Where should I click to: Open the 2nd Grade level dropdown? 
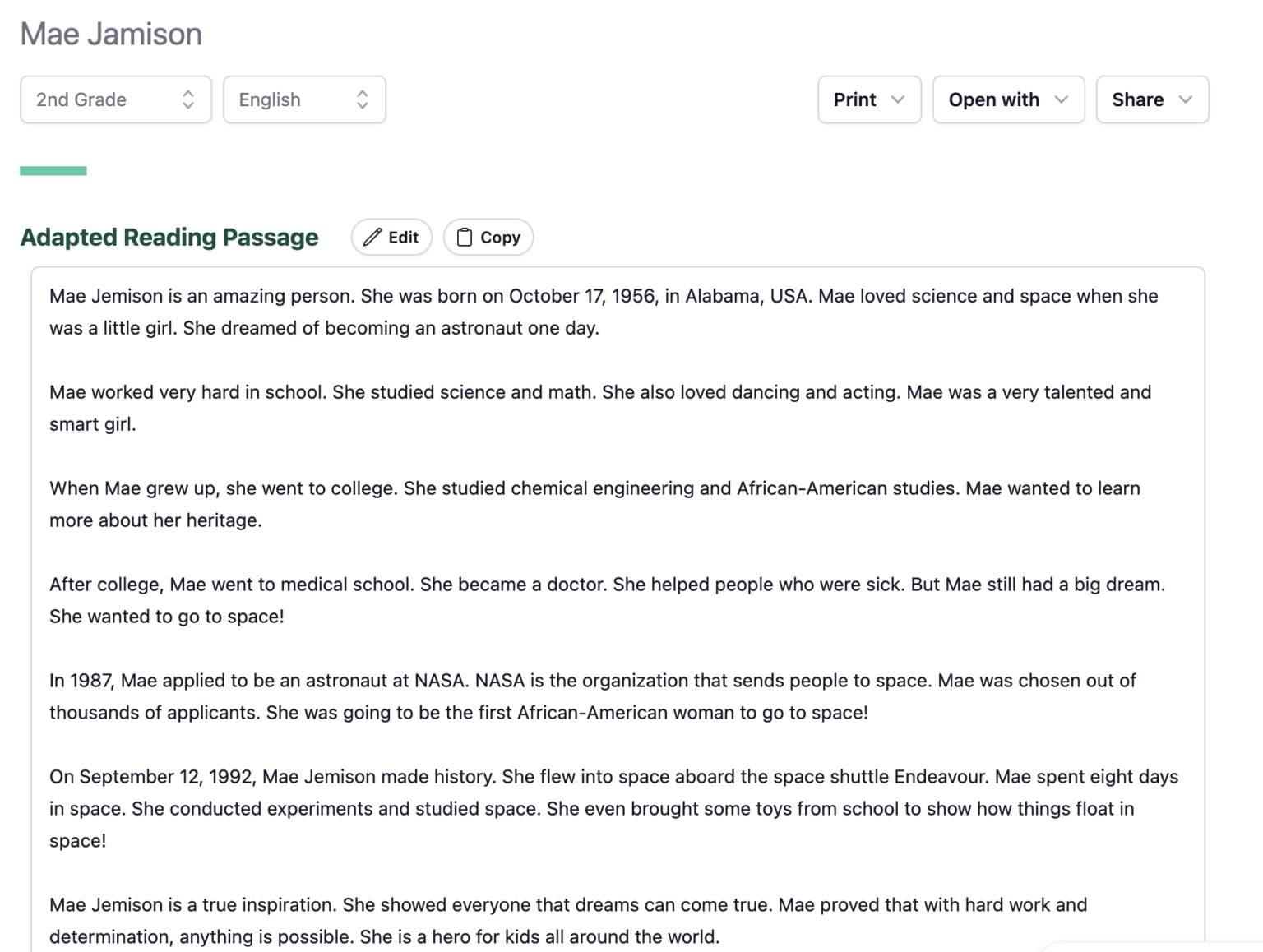[115, 99]
